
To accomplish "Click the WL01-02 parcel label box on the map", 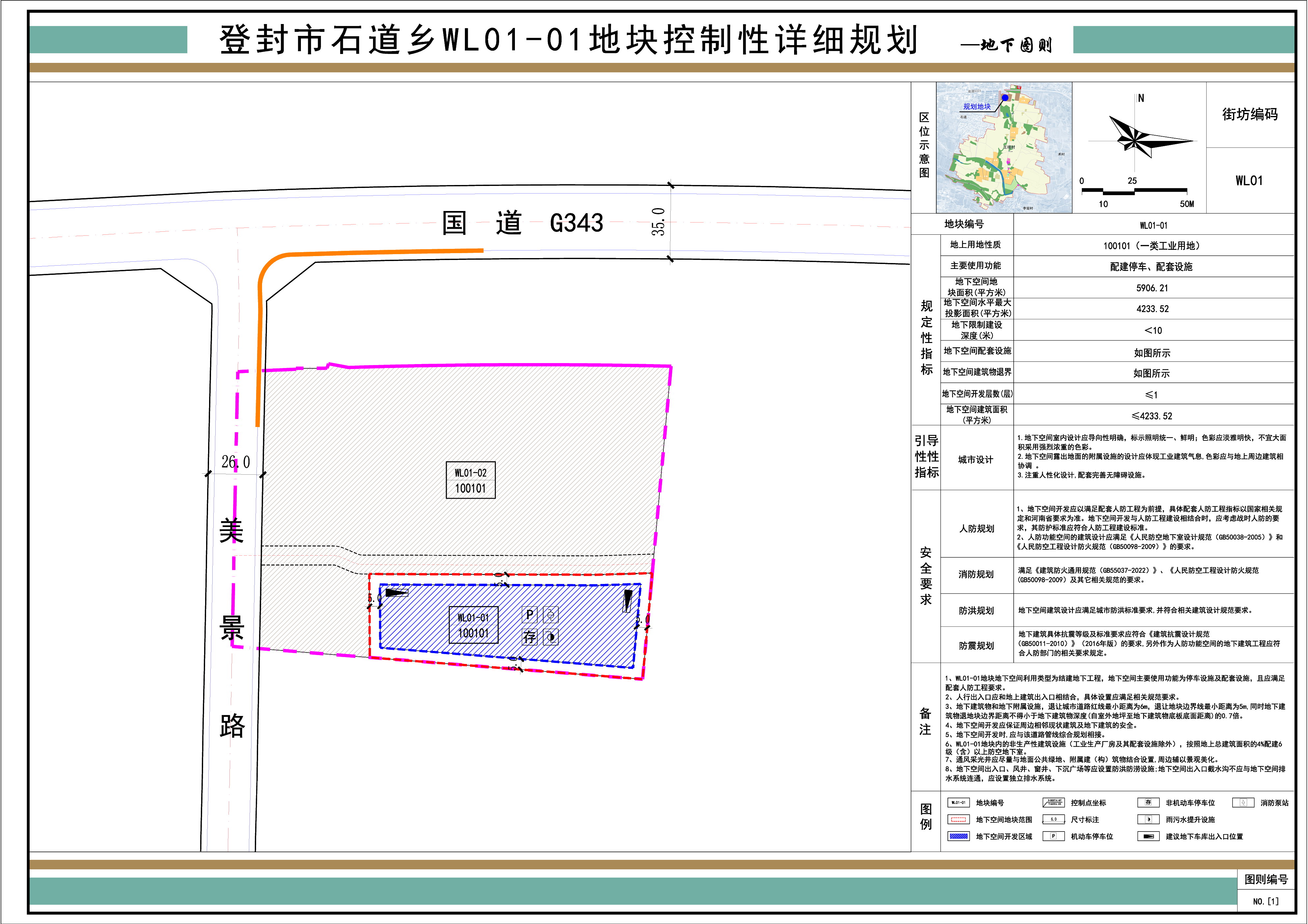I will click(x=470, y=480).
